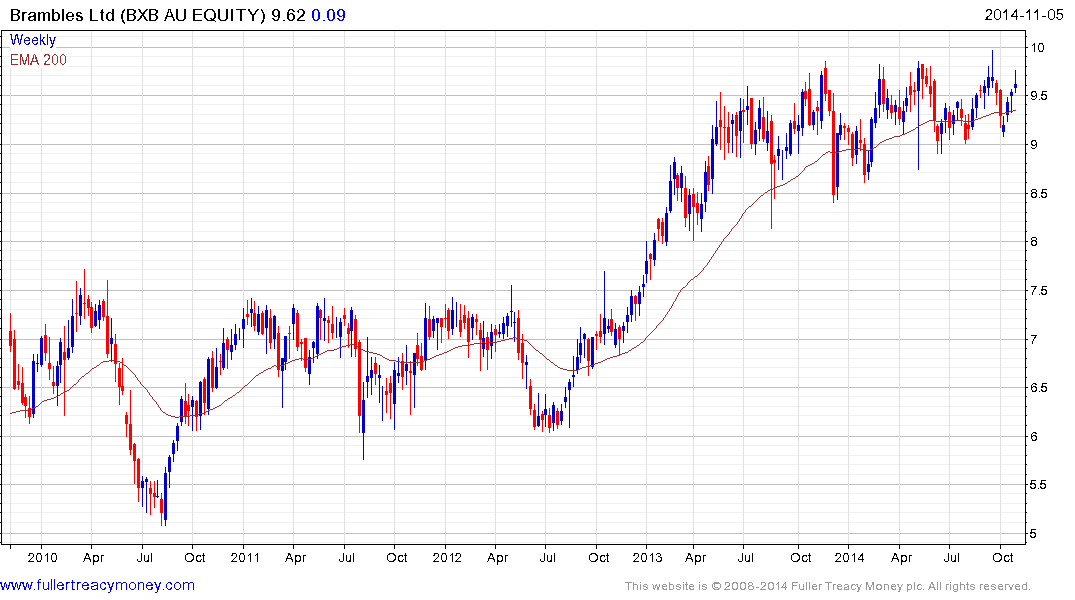Select the y-axis price label 5.5
Viewport: 1075px width, 600px height.
1039,485
